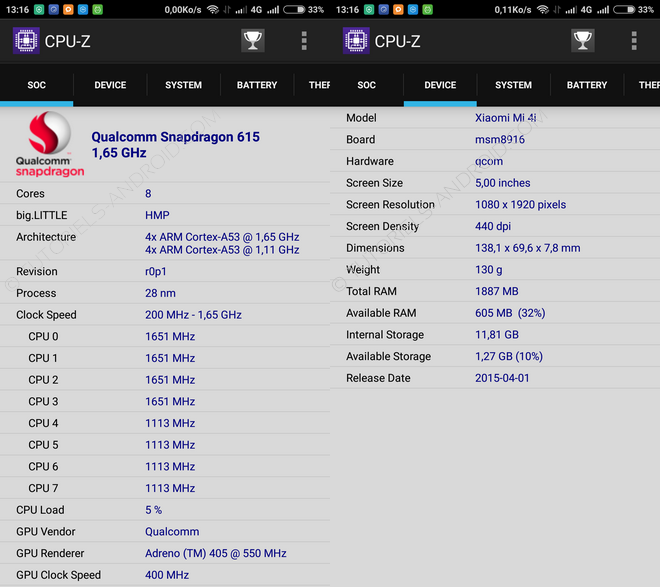Tap the Cores value '8'
660x587 pixels.
click(x=148, y=194)
